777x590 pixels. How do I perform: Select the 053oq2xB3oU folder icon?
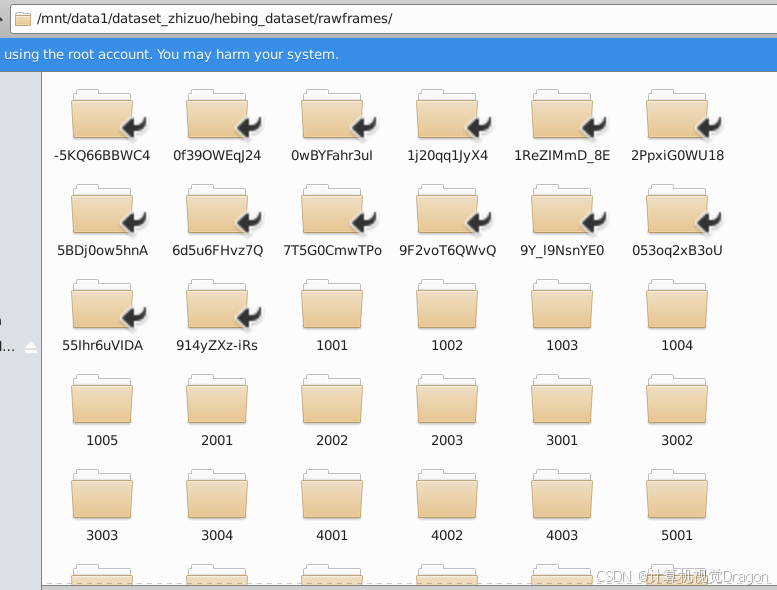point(677,209)
